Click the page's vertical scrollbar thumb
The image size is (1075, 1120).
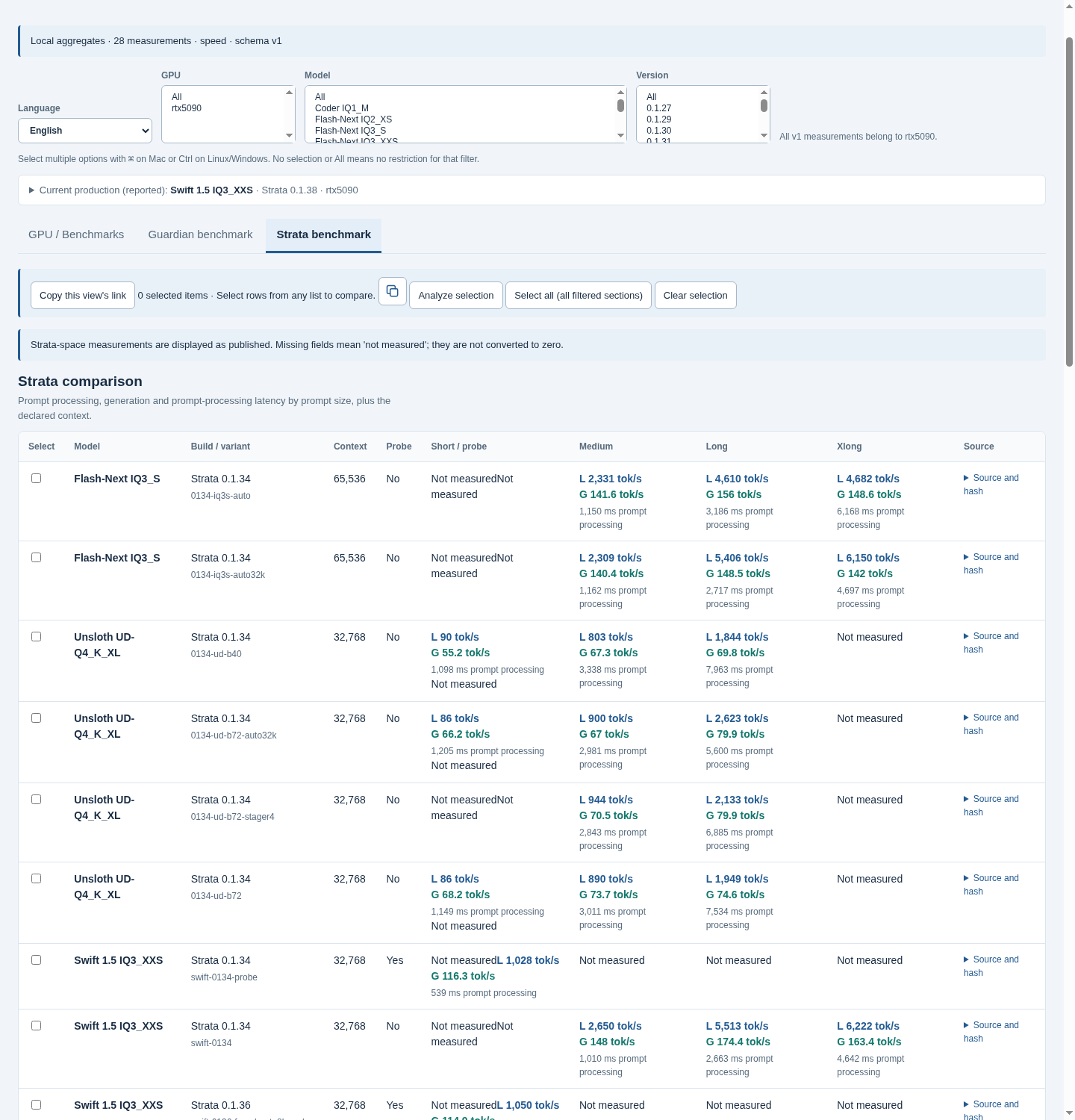tap(1069, 202)
